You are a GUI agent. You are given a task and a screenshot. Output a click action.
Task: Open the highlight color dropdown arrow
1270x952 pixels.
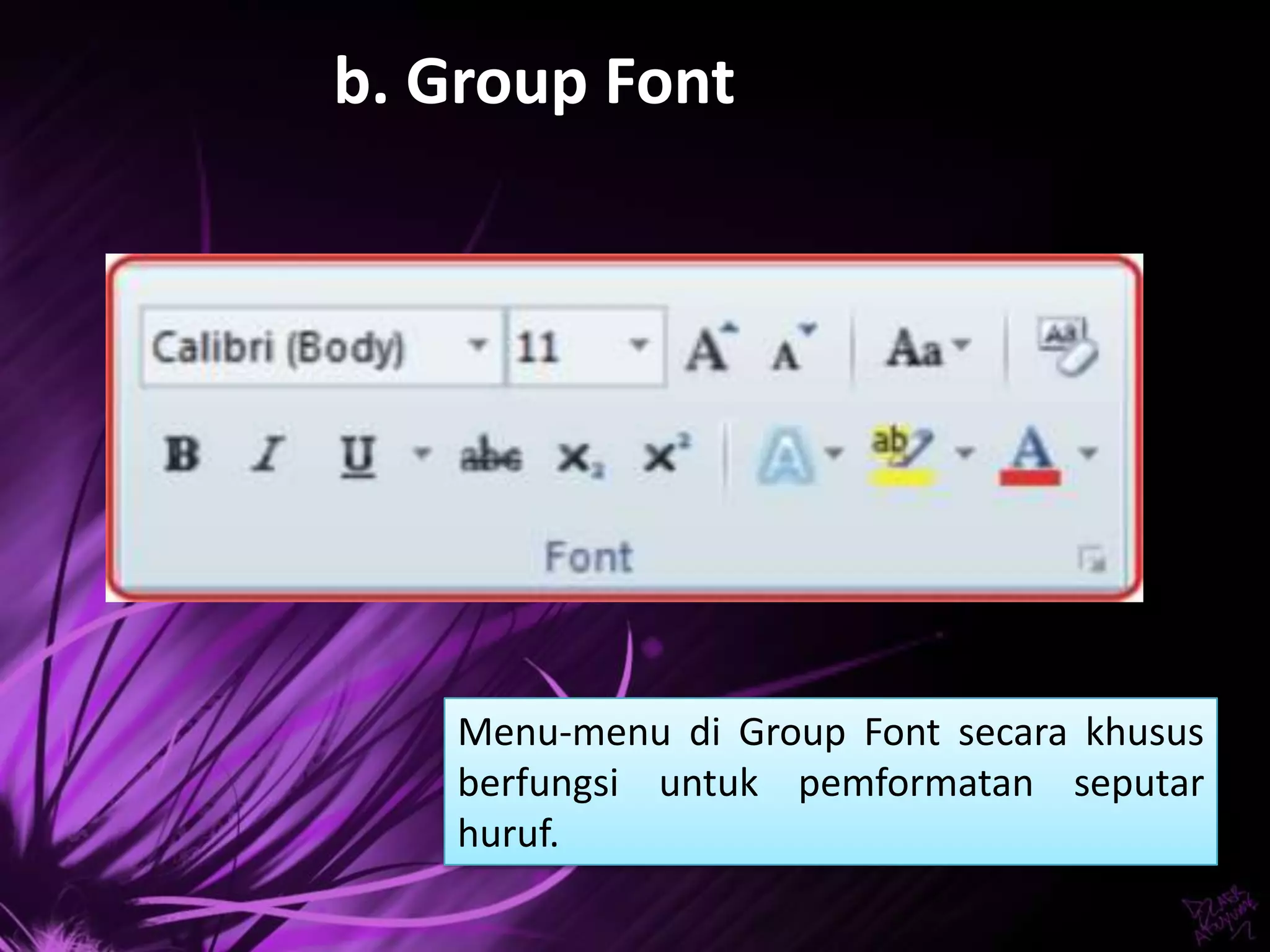point(964,453)
